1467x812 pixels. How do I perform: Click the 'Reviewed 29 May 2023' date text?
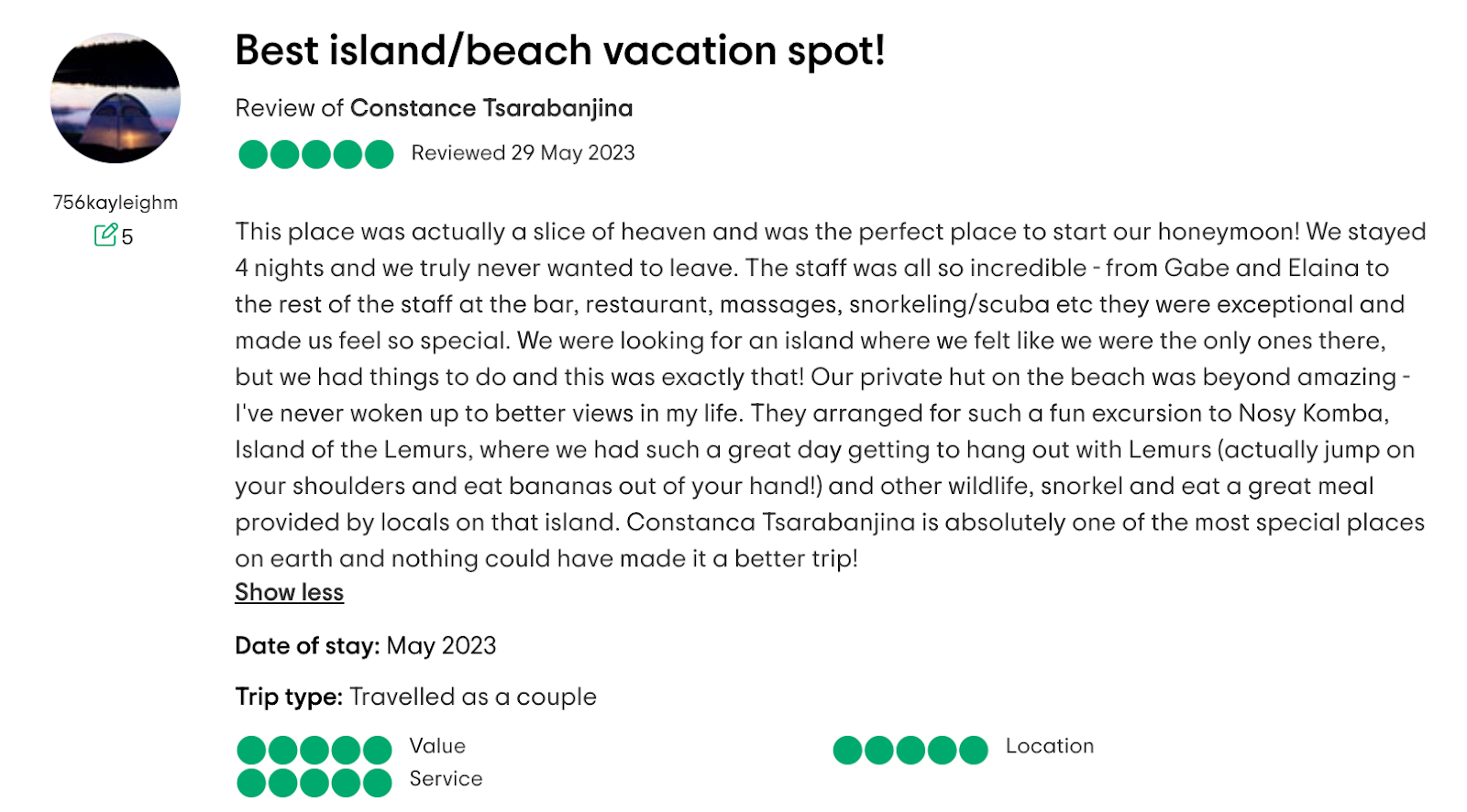[523, 153]
